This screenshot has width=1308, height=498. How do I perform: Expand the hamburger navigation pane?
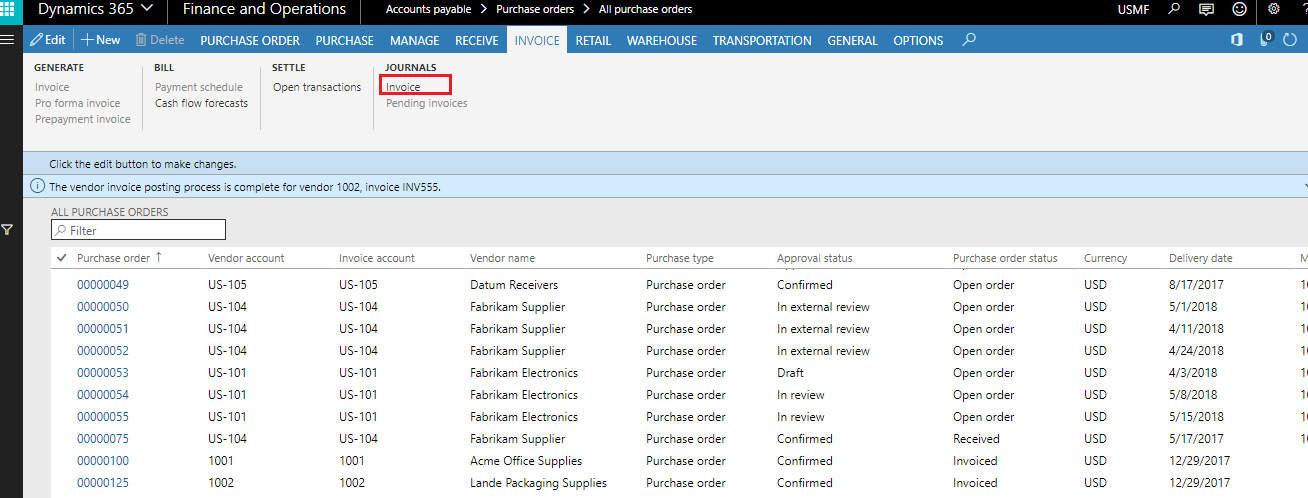[8, 40]
